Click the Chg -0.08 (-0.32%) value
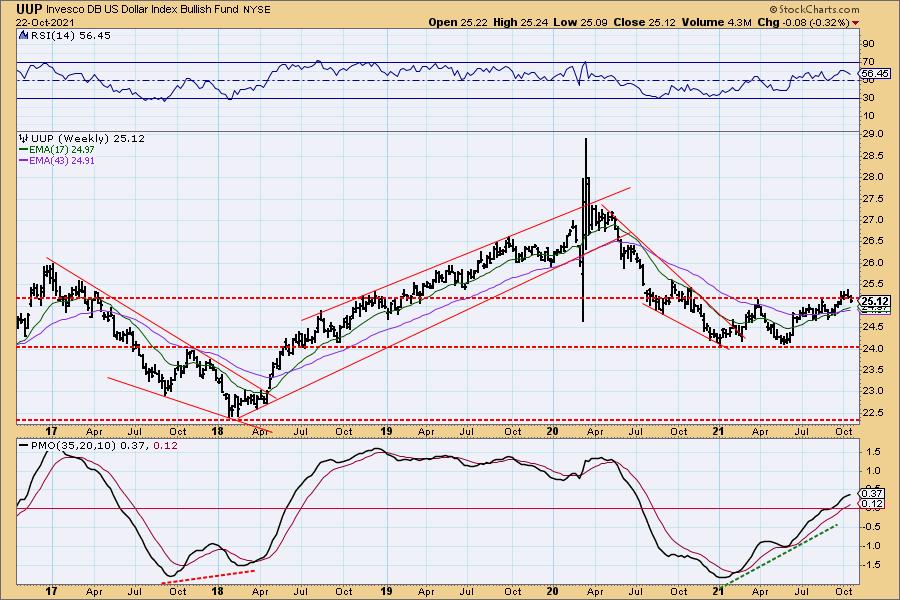900x600 pixels. (x=804, y=22)
